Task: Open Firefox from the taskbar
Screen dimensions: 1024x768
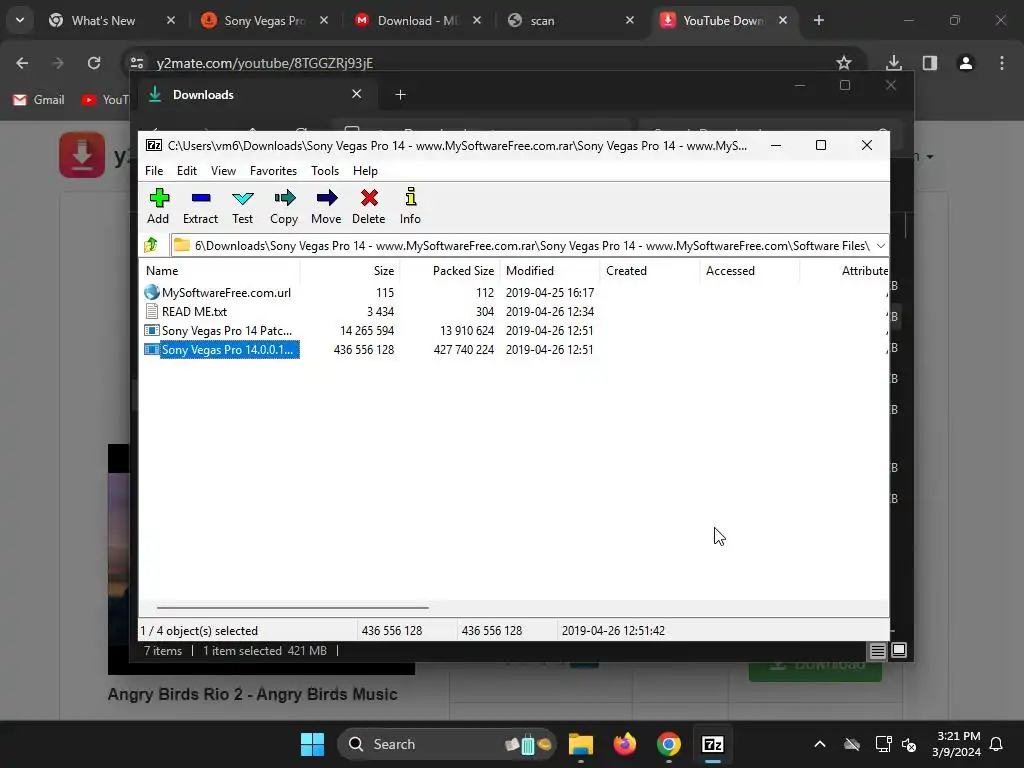Action: (624, 744)
